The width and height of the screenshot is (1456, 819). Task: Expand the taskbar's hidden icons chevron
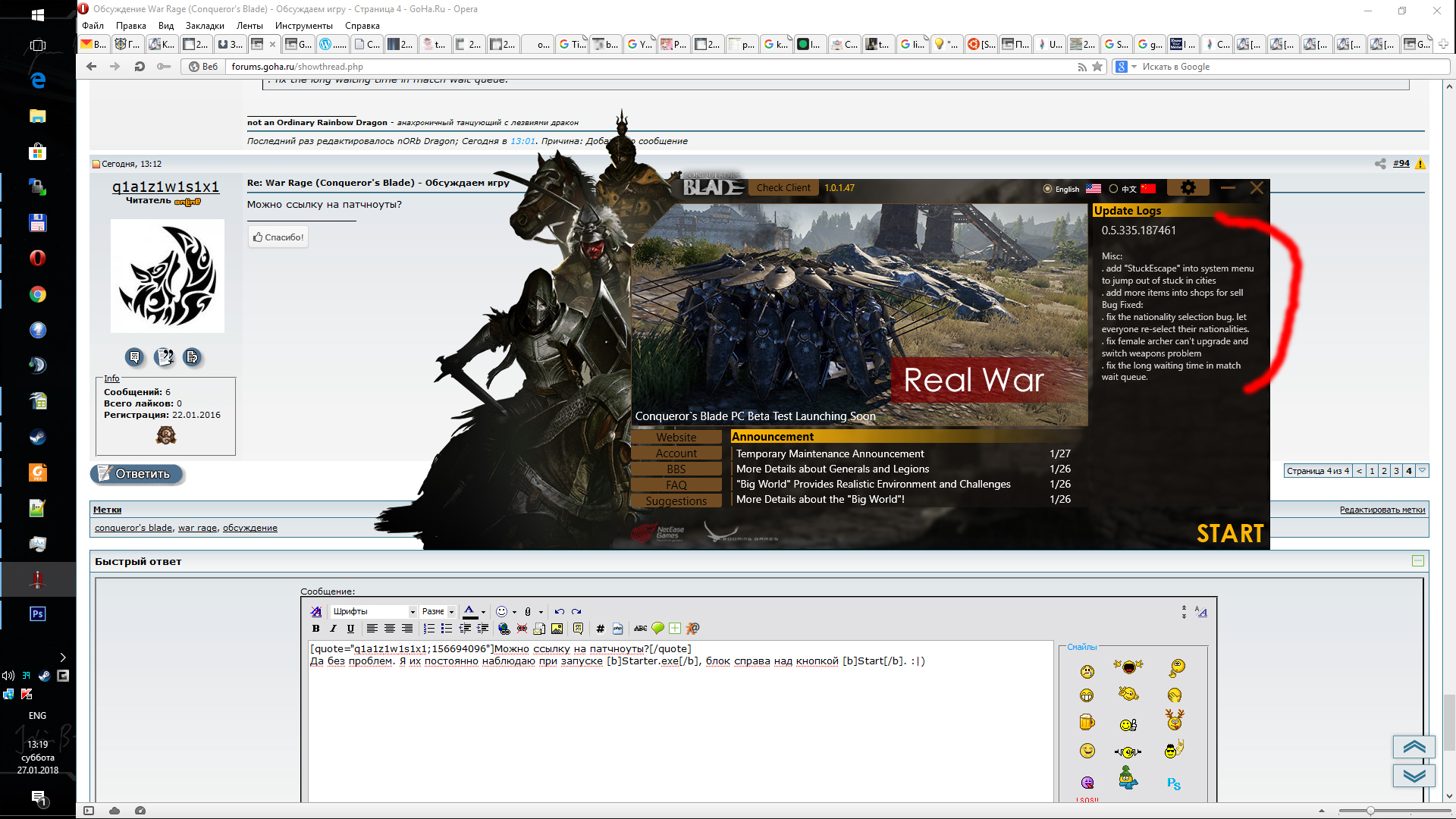(63, 657)
